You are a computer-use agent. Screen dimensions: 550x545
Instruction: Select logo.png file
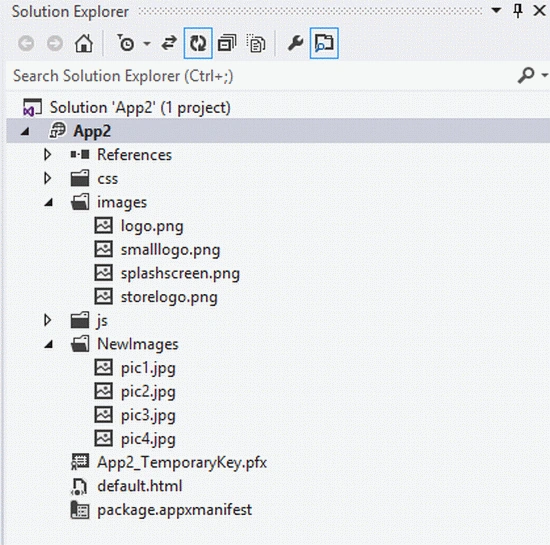(x=152, y=226)
